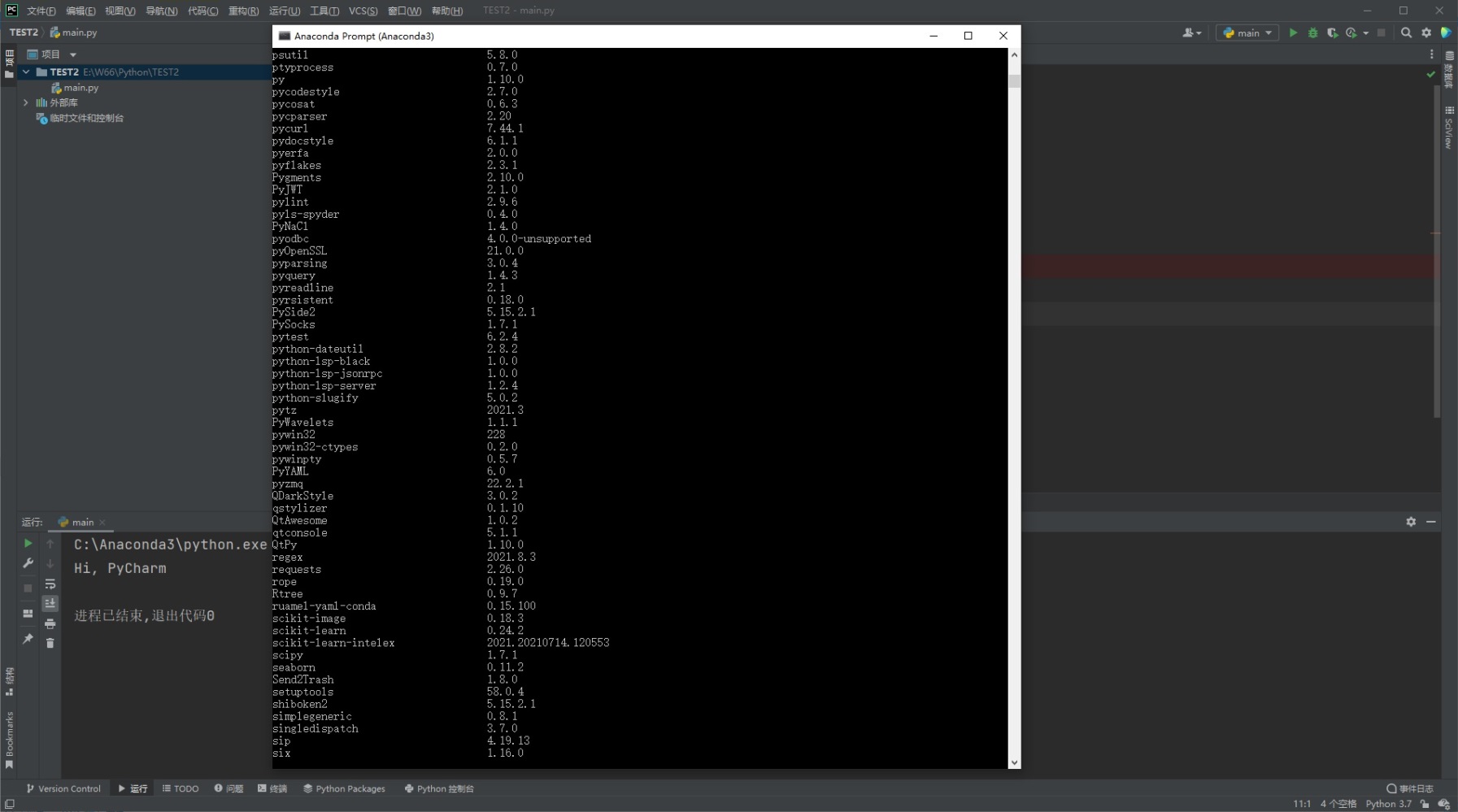Open the event log 事件日志
Viewport: 1458px width, 812px height.
pos(1410,788)
